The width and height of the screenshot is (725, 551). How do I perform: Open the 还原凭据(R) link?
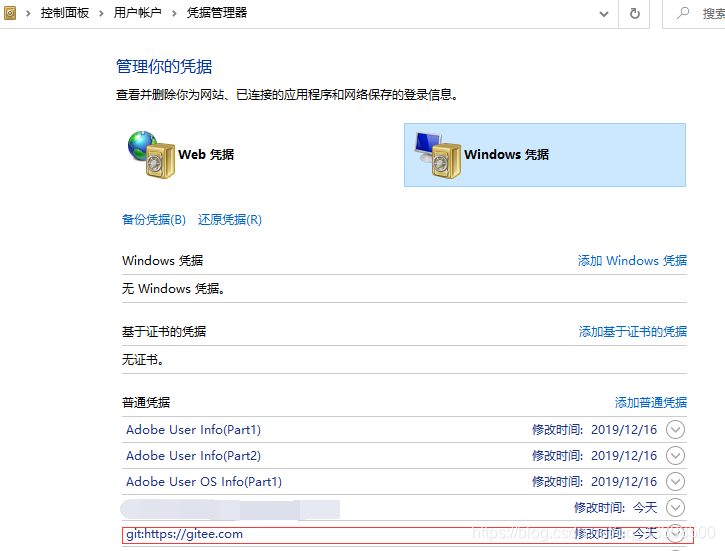pos(230,220)
